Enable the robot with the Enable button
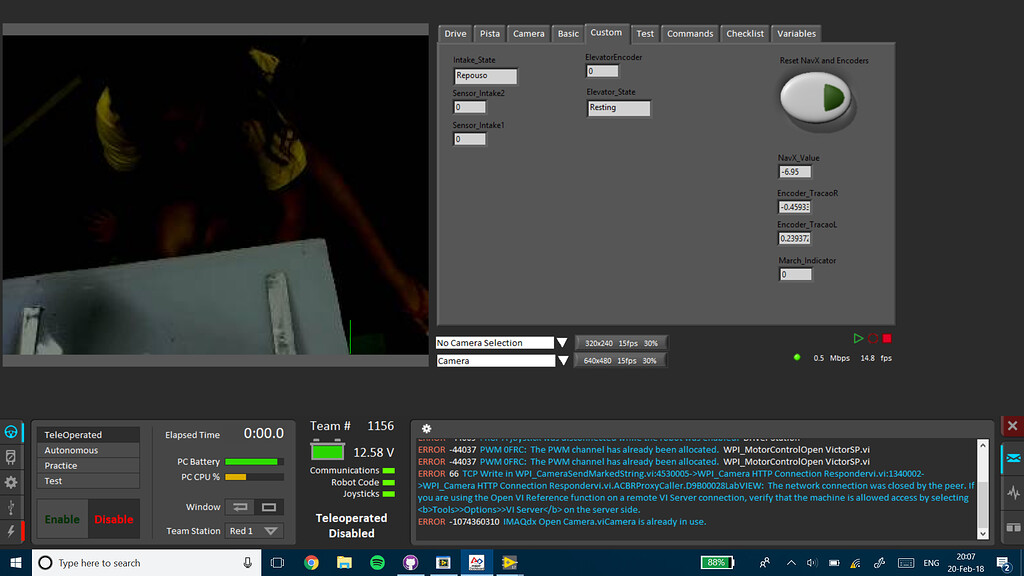Viewport: 1024px width, 576px height. coord(61,519)
